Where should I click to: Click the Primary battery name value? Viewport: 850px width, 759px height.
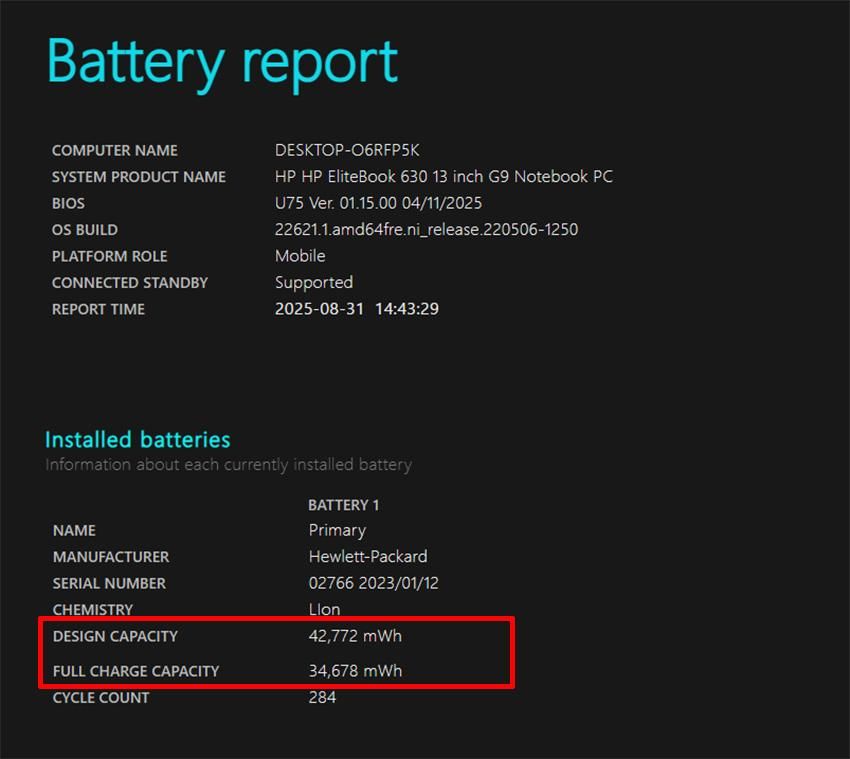(337, 530)
